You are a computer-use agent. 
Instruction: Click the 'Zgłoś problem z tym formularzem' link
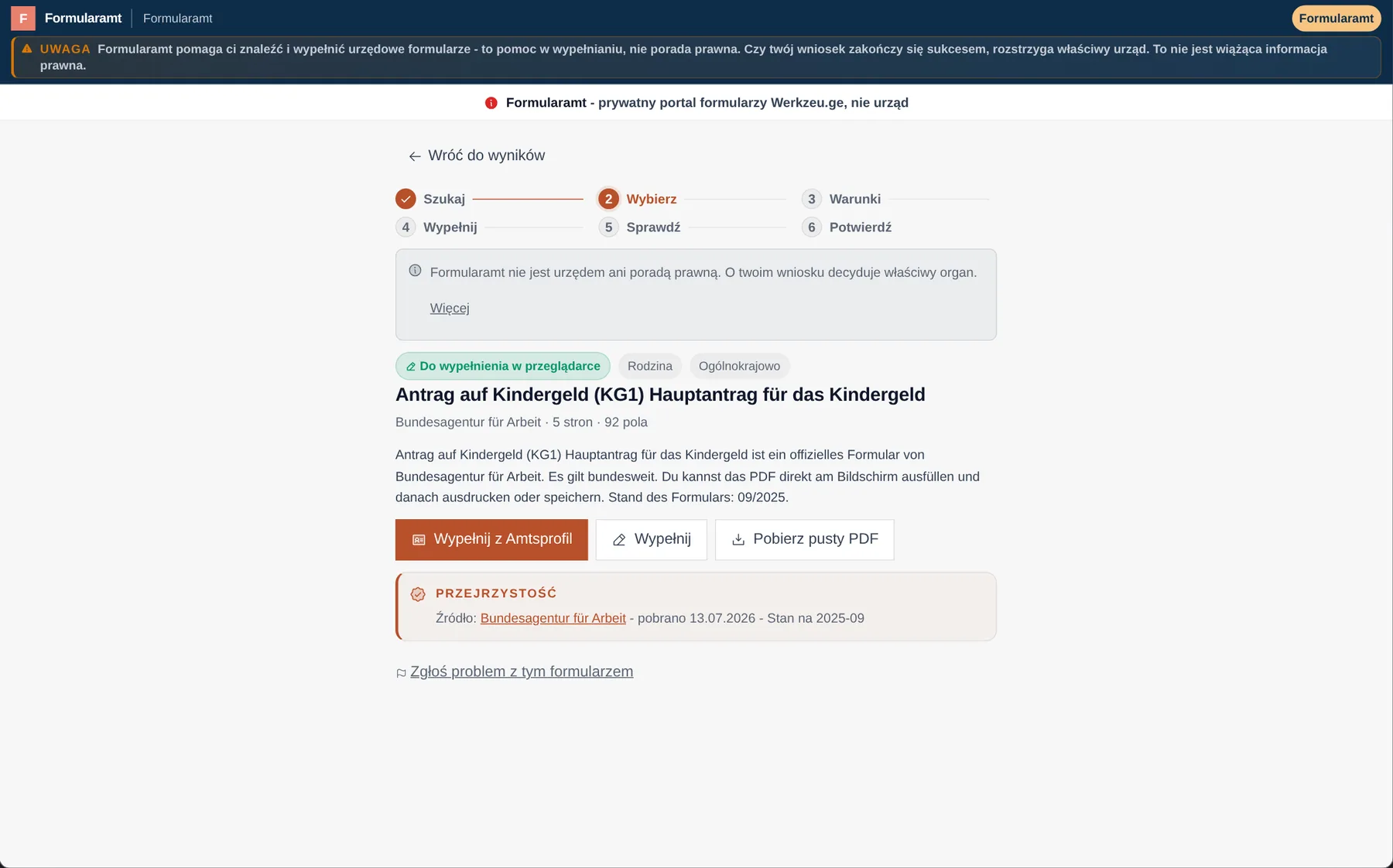coord(522,672)
